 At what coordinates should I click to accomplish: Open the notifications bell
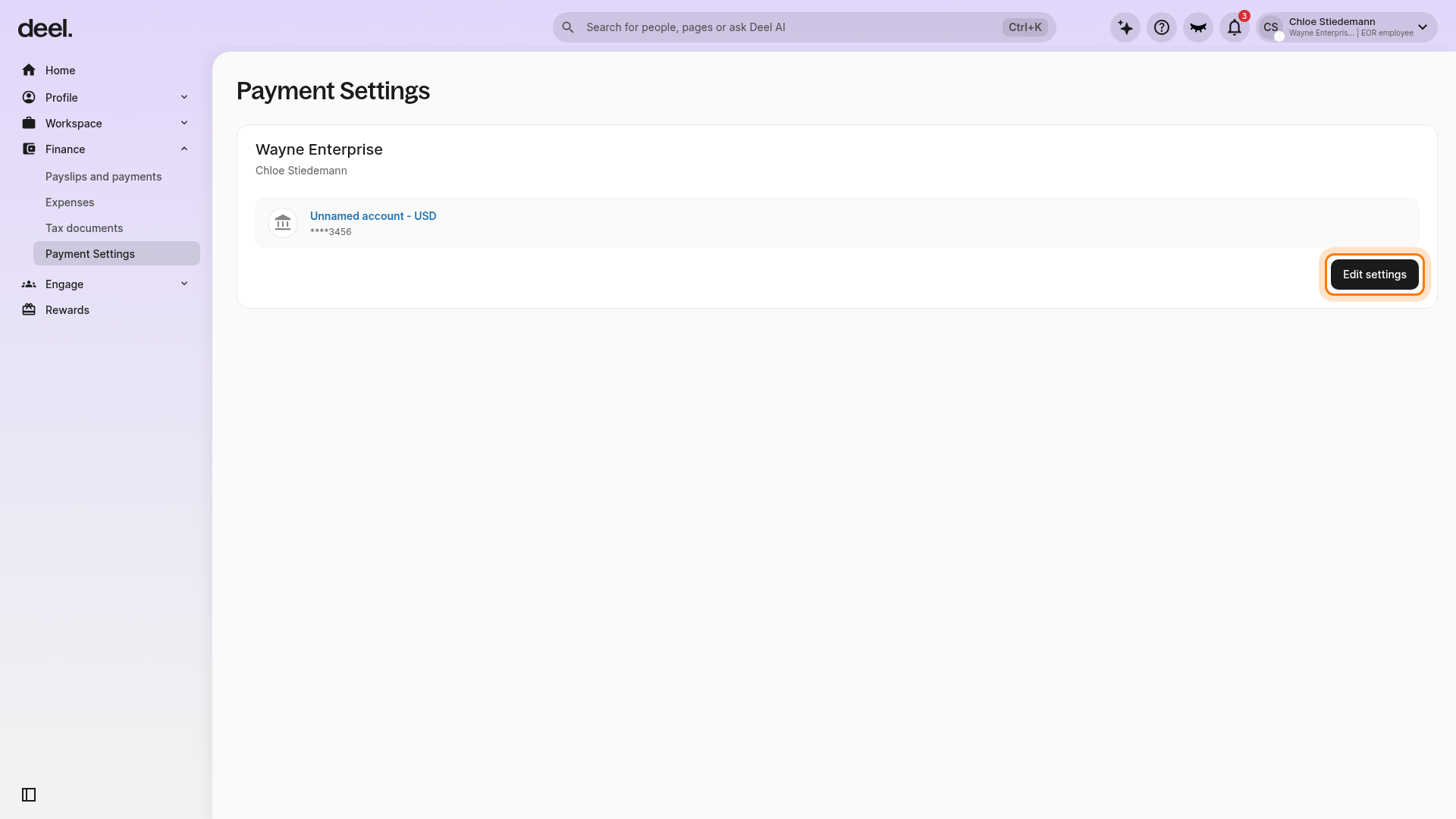coord(1235,27)
